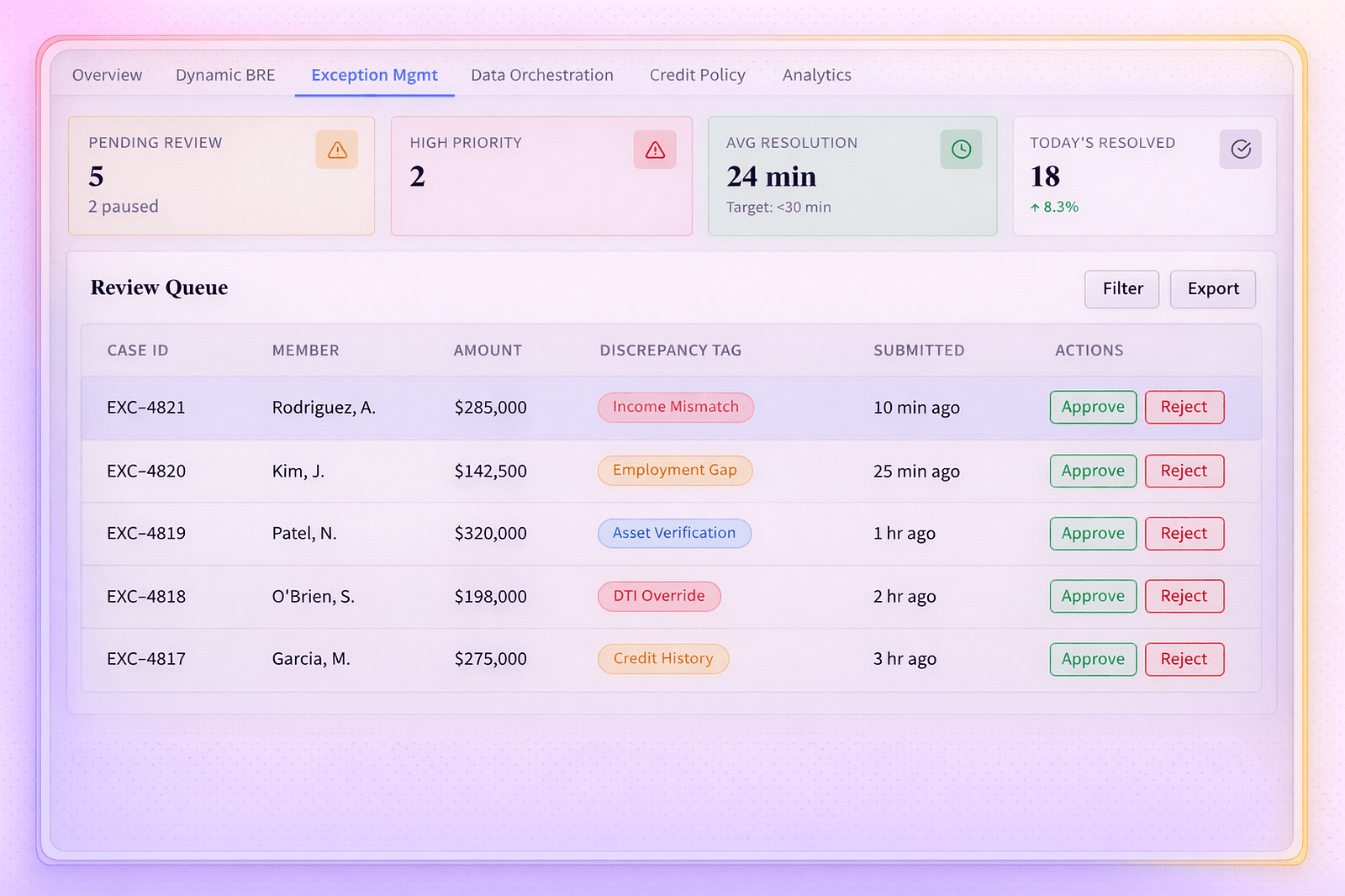Image resolution: width=1345 pixels, height=896 pixels.
Task: Open the Filter options
Action: click(1121, 288)
